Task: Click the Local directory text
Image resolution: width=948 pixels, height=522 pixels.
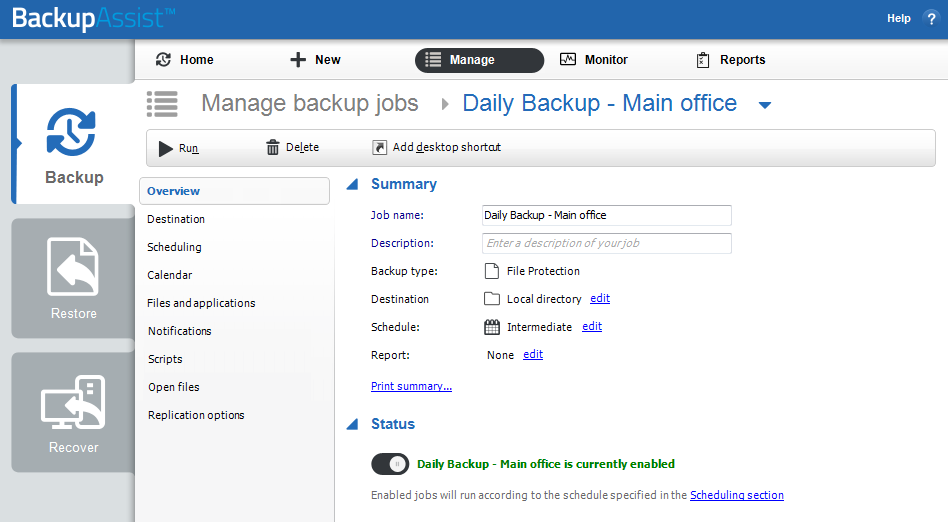Action: click(x=544, y=299)
